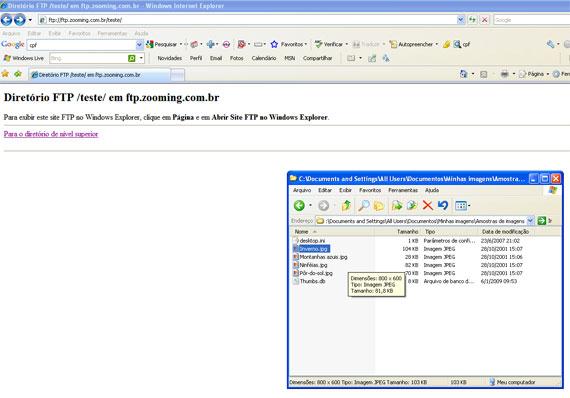Click the up one folder icon in Explorer
Image resolution: width=570 pixels, height=398 pixels.
pyautogui.click(x=346, y=205)
